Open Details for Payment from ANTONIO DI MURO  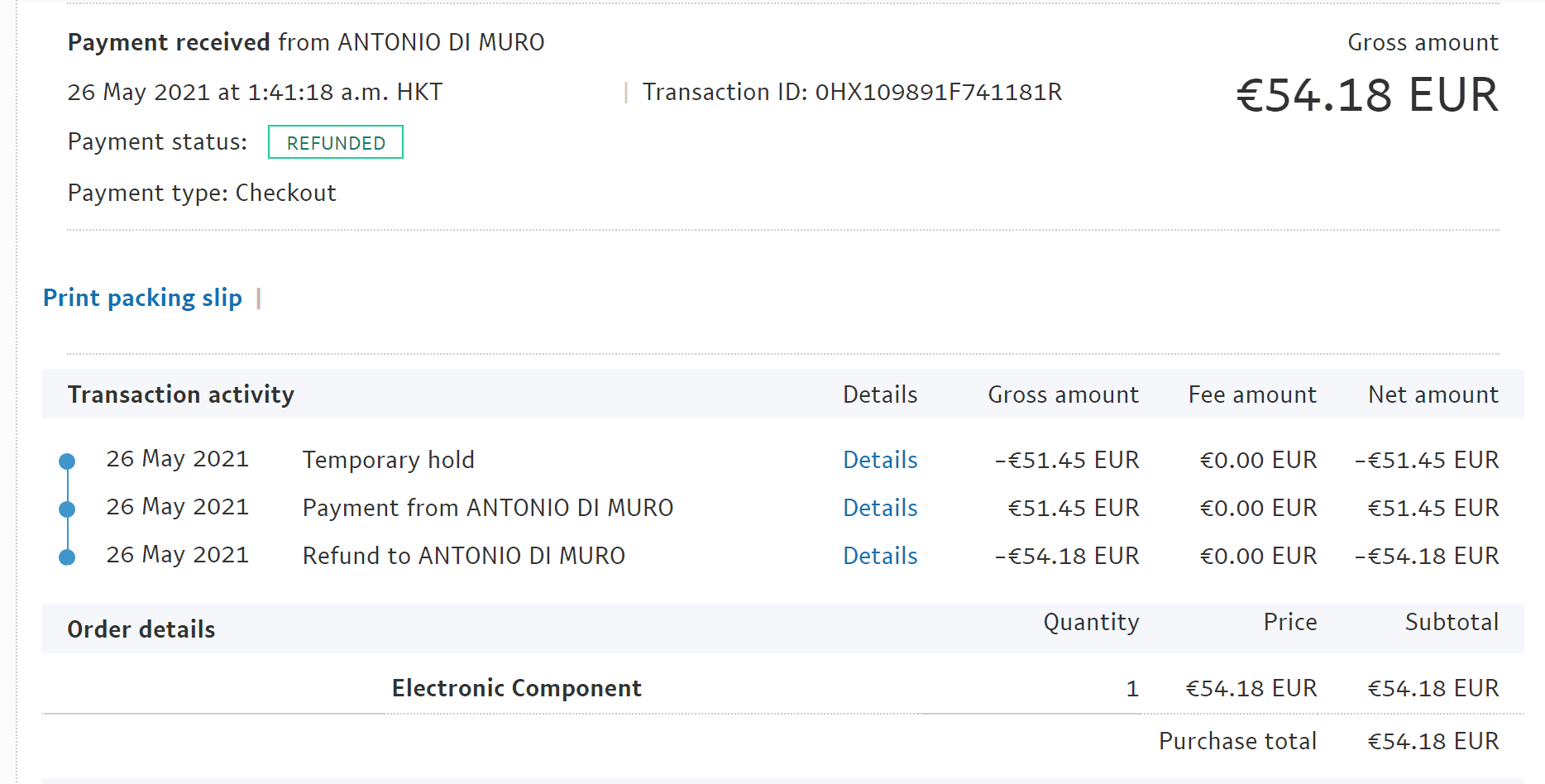pos(880,508)
